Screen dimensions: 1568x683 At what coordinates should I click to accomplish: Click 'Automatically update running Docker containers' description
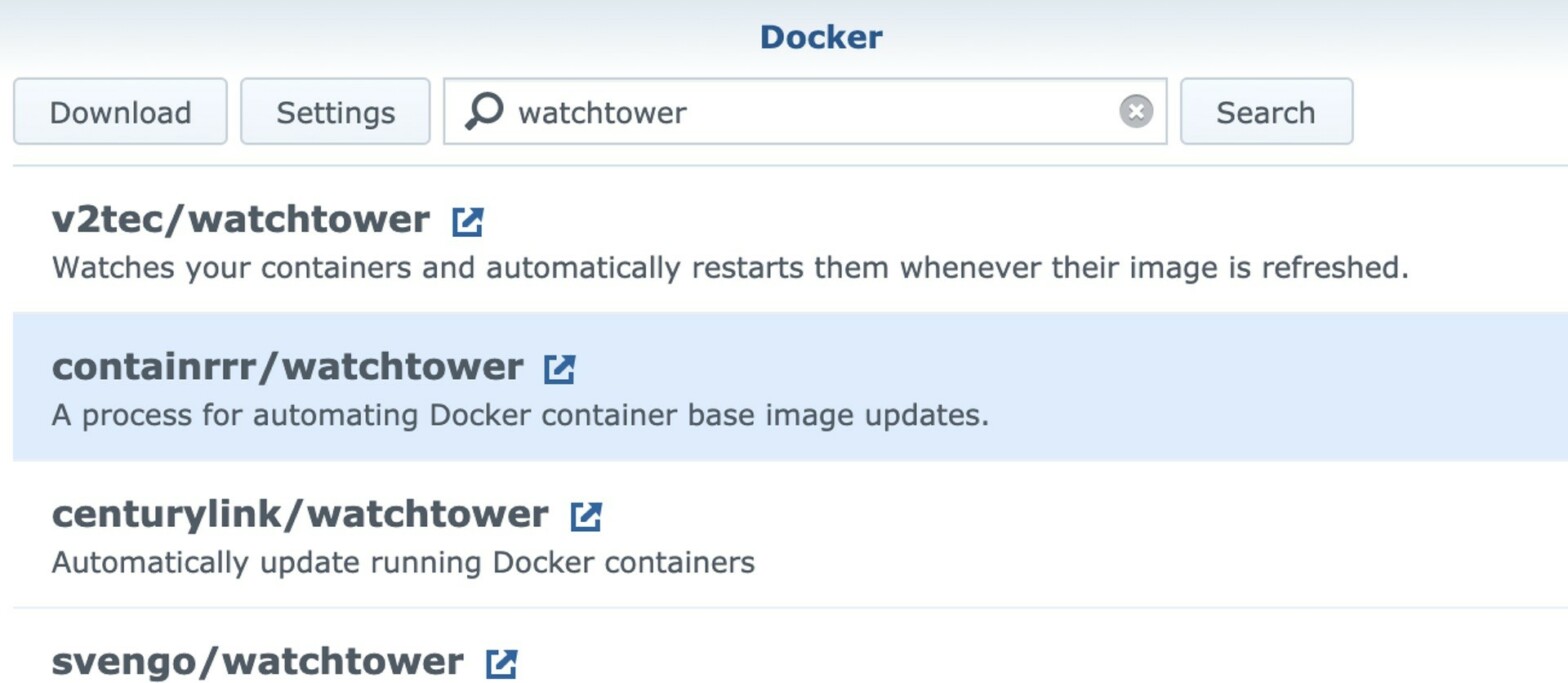click(403, 562)
